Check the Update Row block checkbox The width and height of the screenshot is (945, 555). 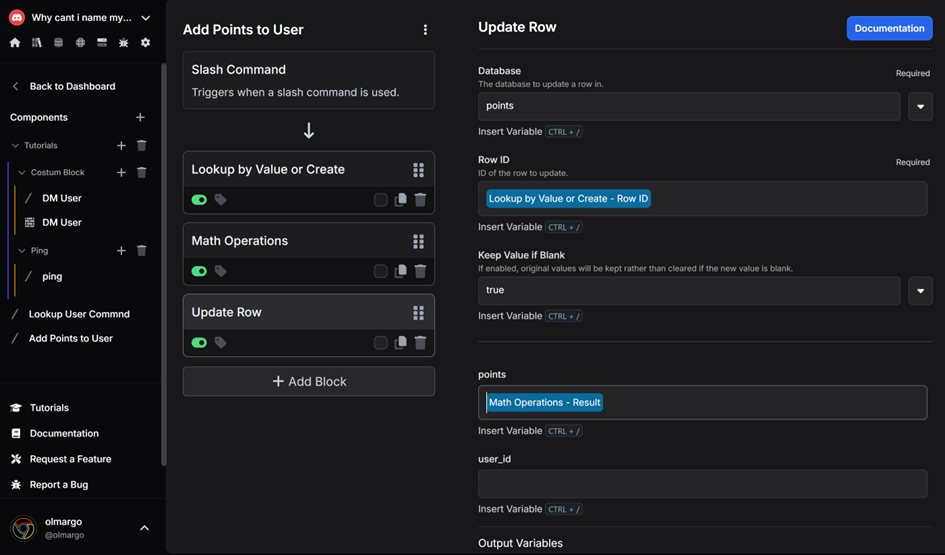point(380,342)
